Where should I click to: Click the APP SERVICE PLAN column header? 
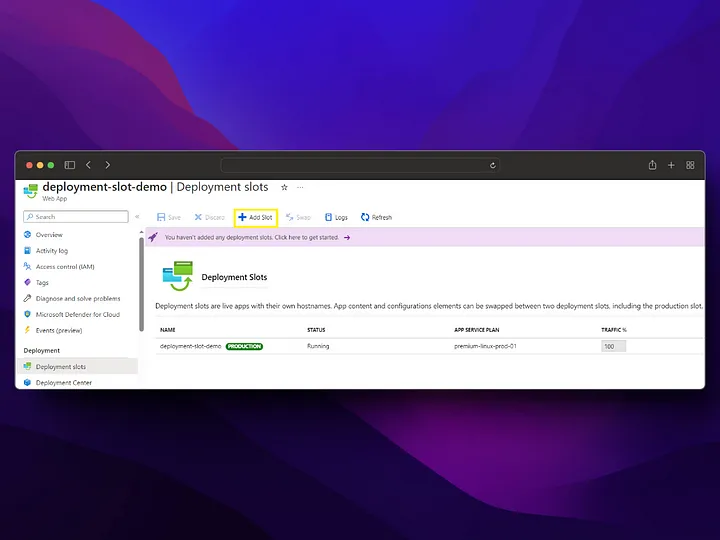pyautogui.click(x=477, y=330)
